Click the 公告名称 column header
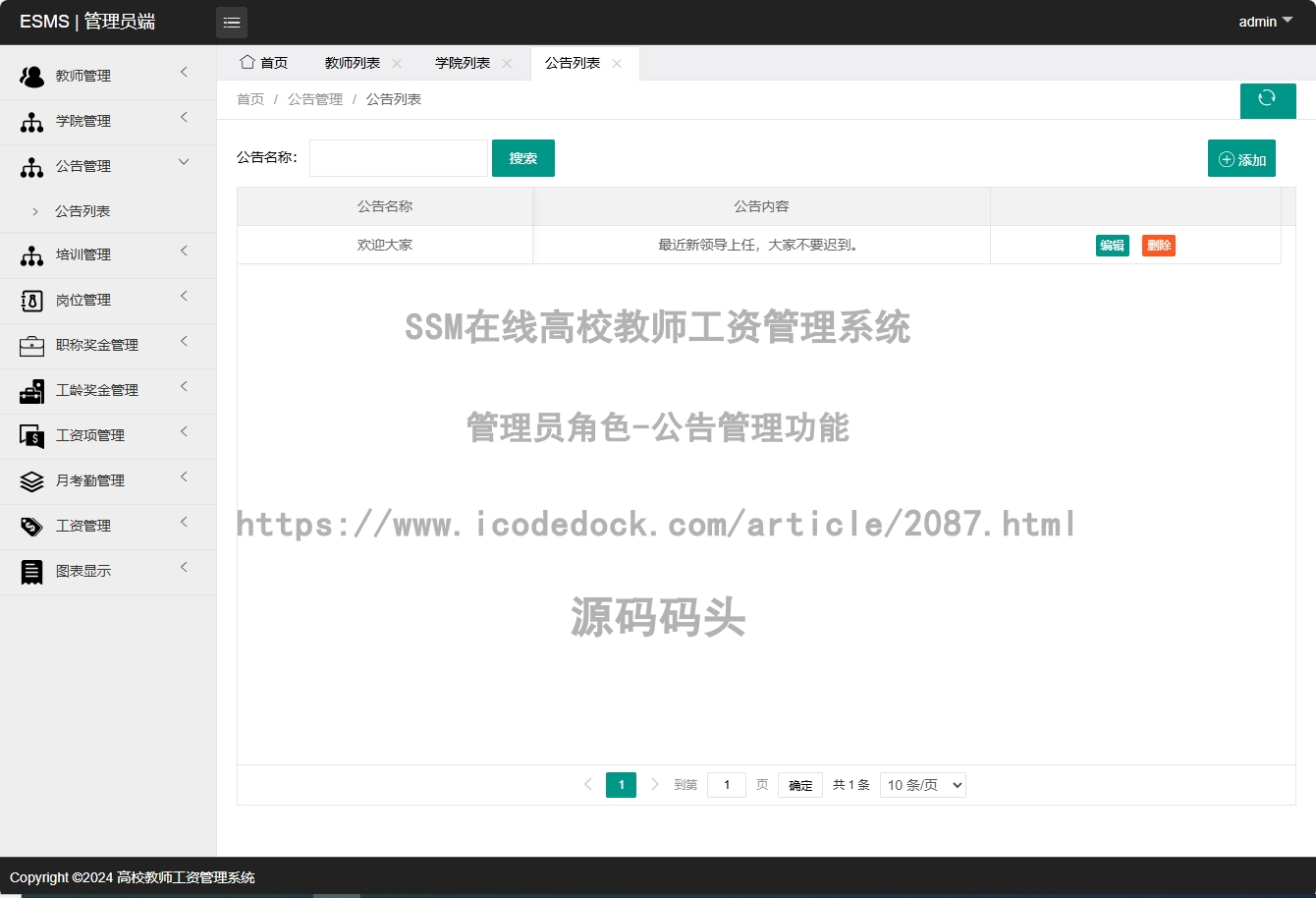Screen dimensions: 1316x898 click(385, 206)
